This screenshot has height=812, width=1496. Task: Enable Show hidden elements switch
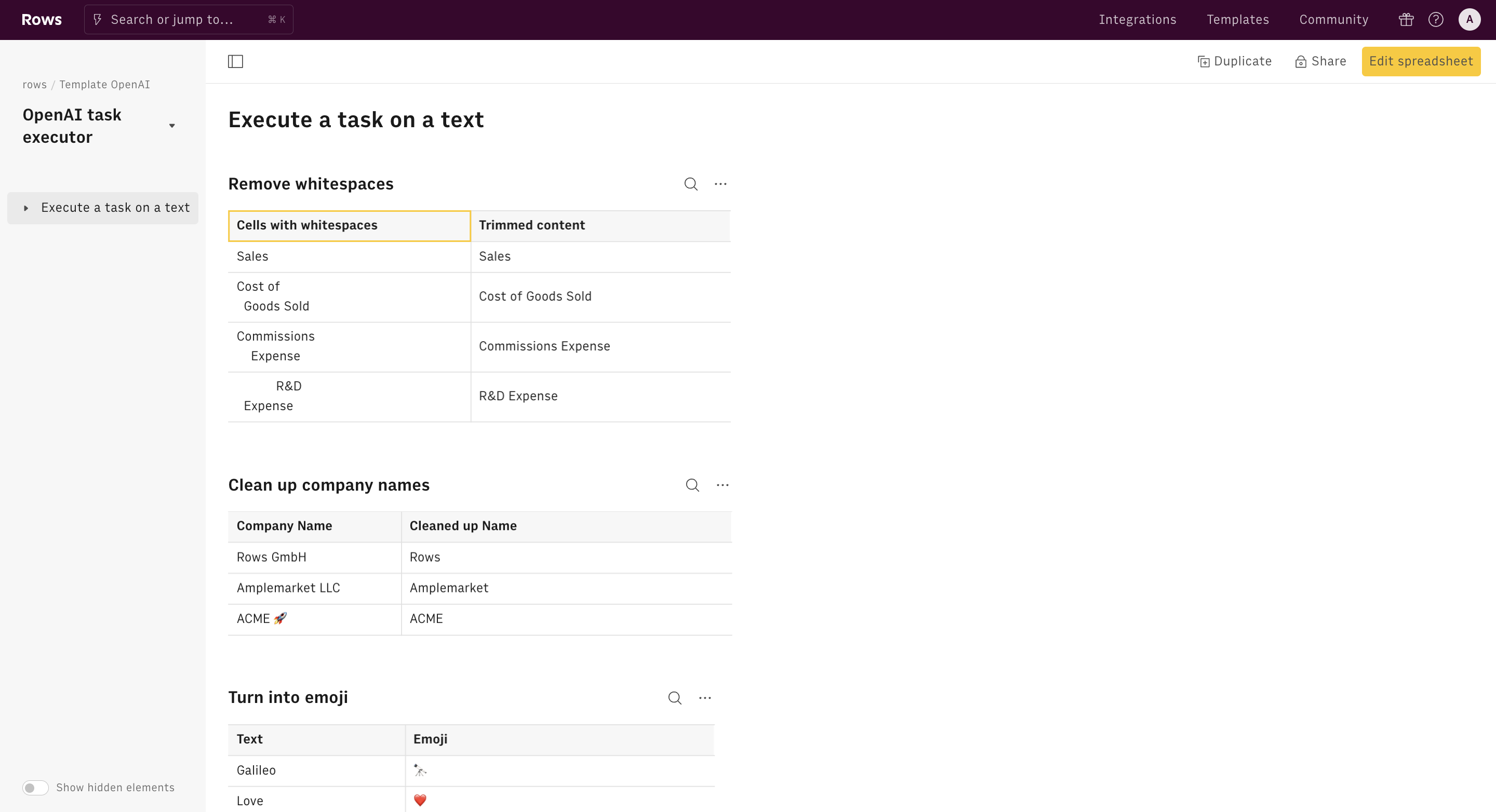(35, 788)
